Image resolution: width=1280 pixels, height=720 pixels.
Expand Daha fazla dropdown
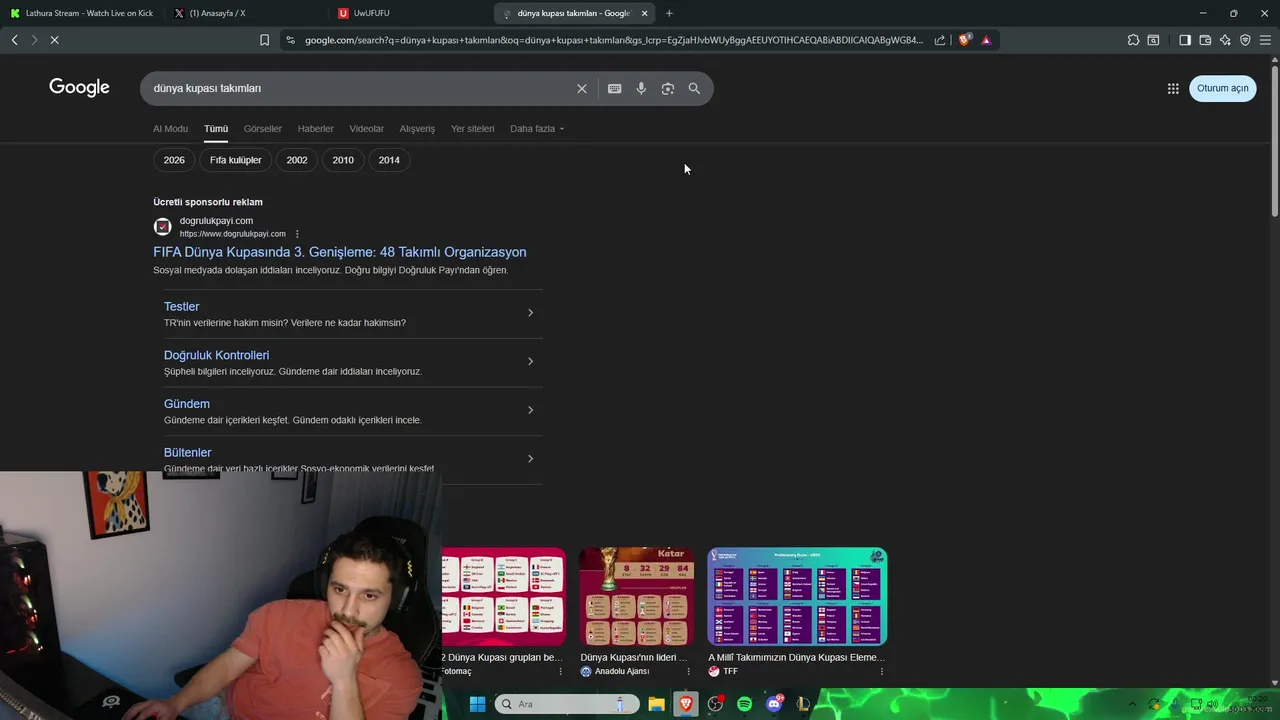537,129
